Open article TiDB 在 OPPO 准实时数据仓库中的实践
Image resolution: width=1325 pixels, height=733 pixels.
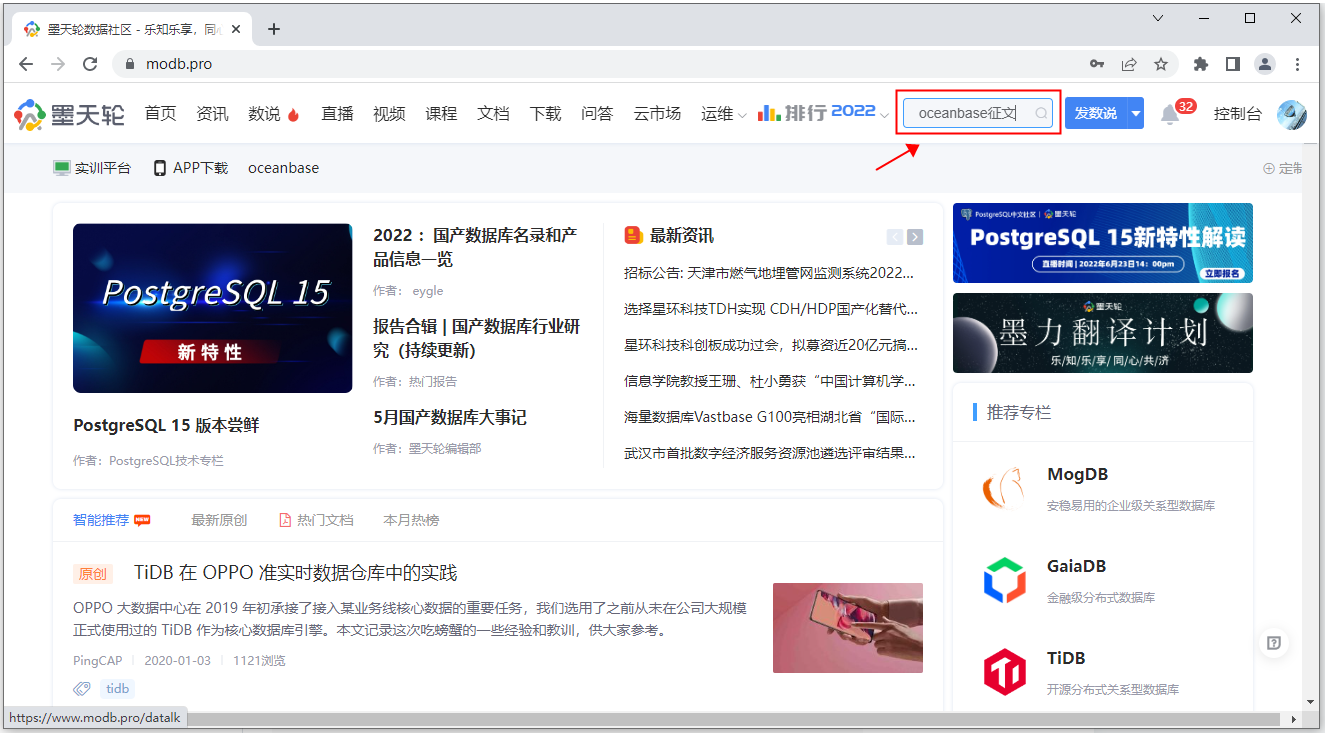click(296, 573)
